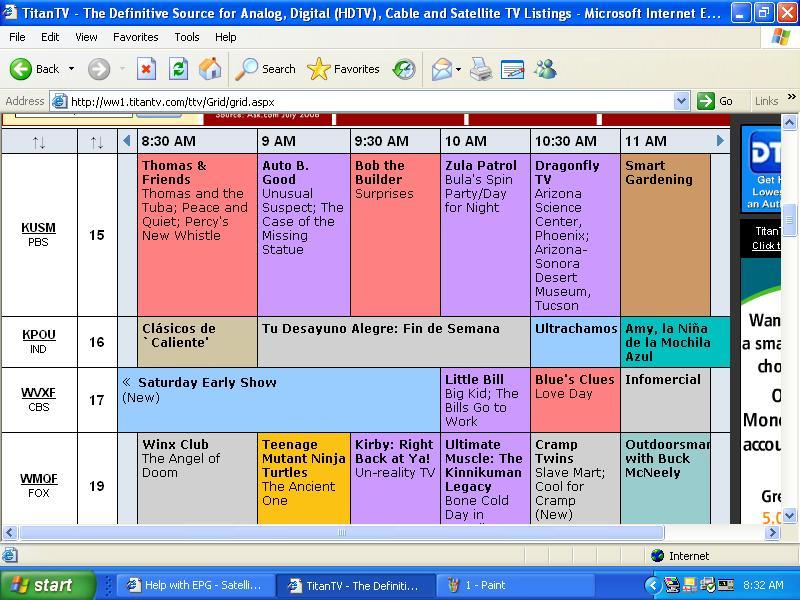800x600 pixels.
Task: Open the WVXF station link
Action: pos(38,393)
